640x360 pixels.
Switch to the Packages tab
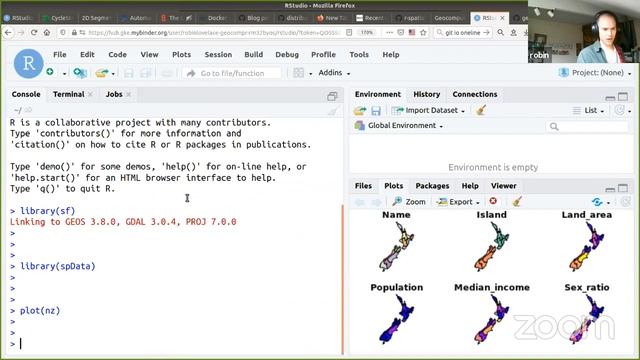pos(432,186)
